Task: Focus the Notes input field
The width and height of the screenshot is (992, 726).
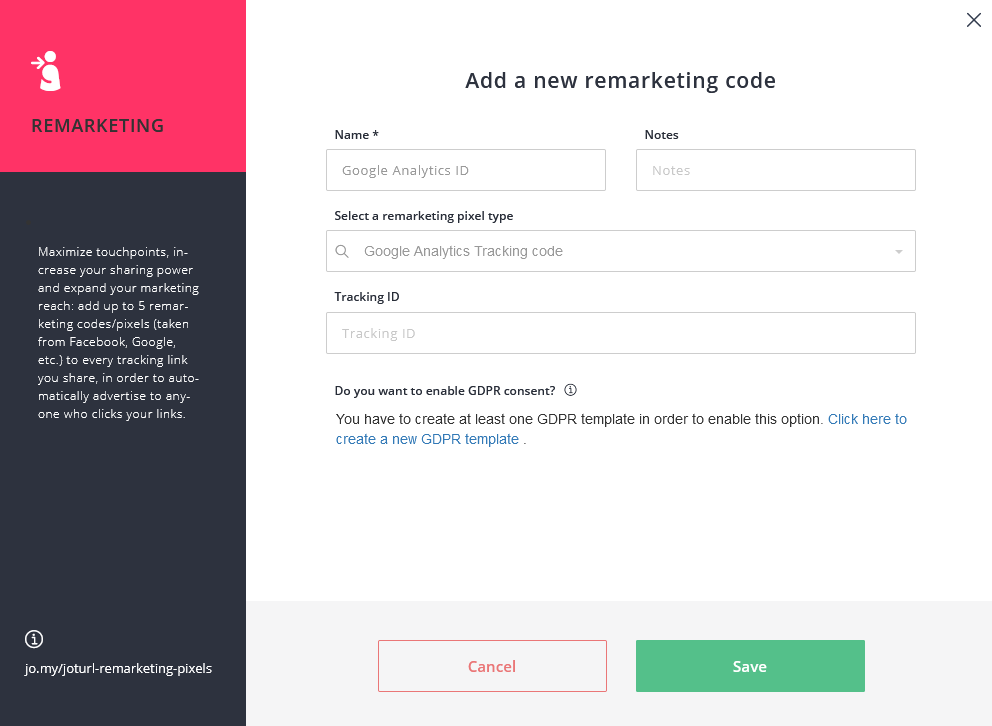Action: point(776,170)
